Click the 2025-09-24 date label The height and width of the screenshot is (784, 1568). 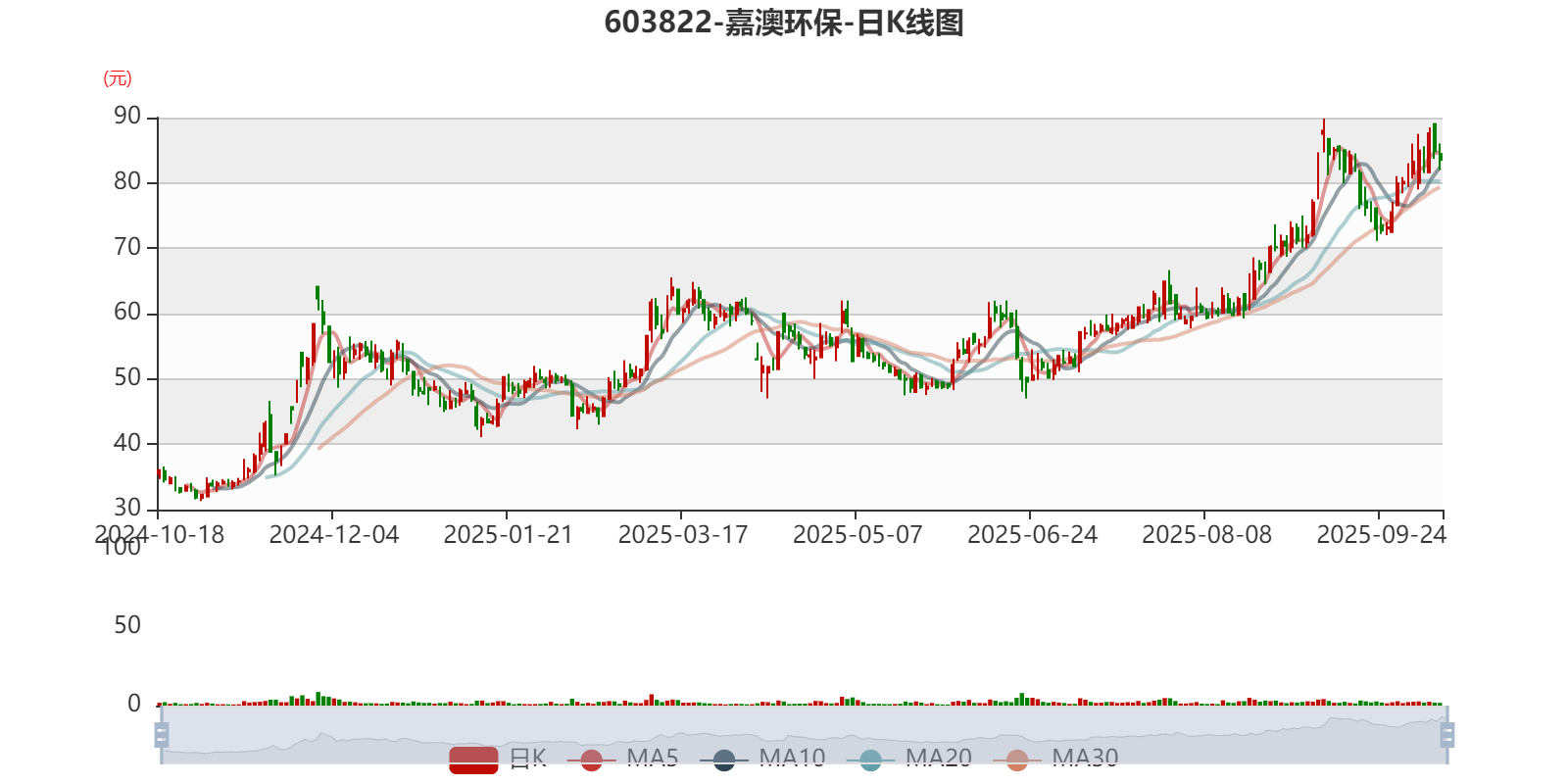tap(1381, 535)
